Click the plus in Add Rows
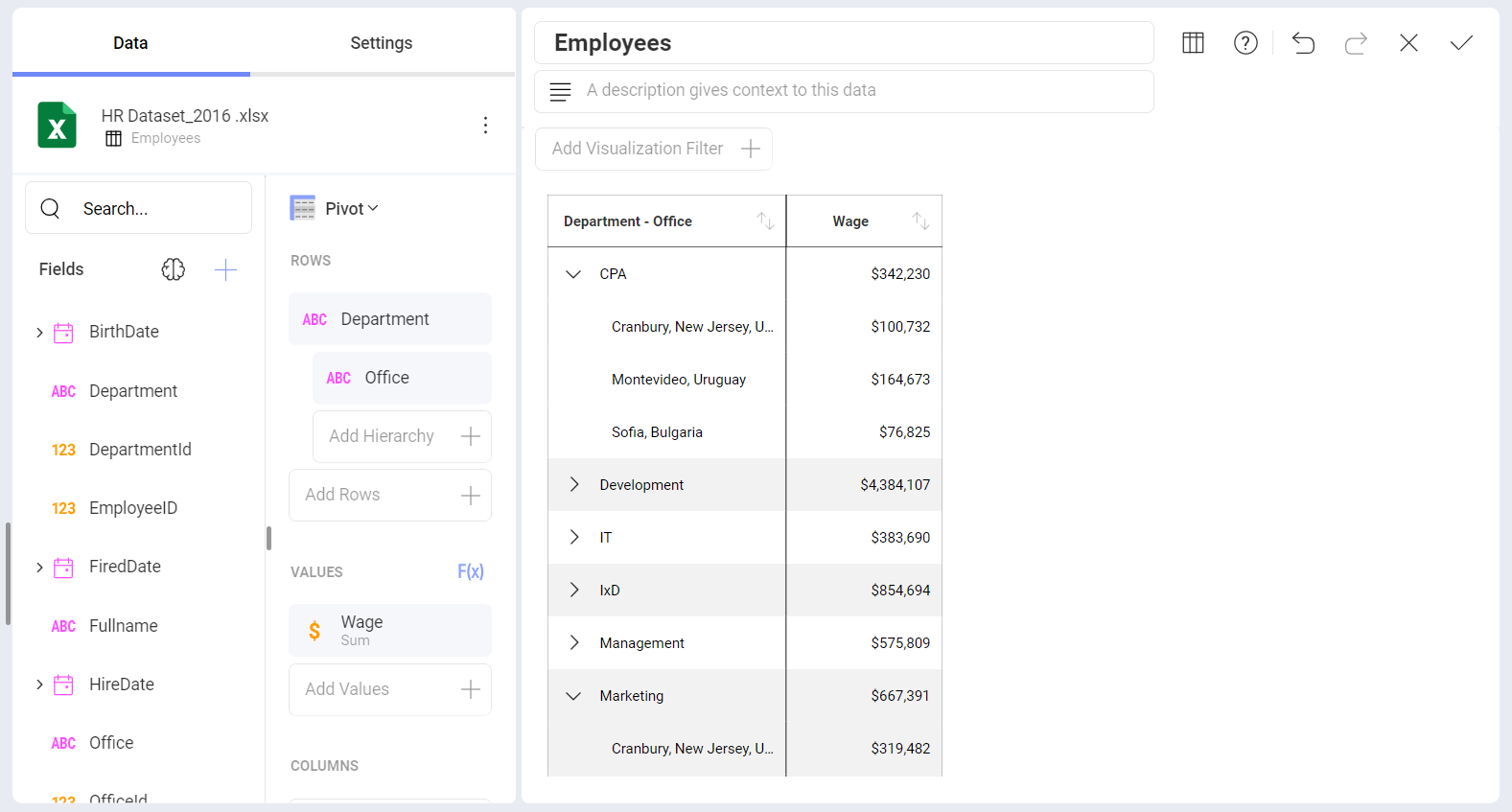 point(470,495)
